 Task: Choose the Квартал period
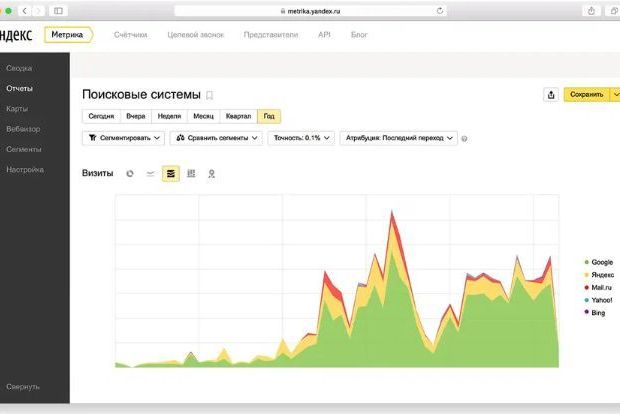click(x=238, y=116)
